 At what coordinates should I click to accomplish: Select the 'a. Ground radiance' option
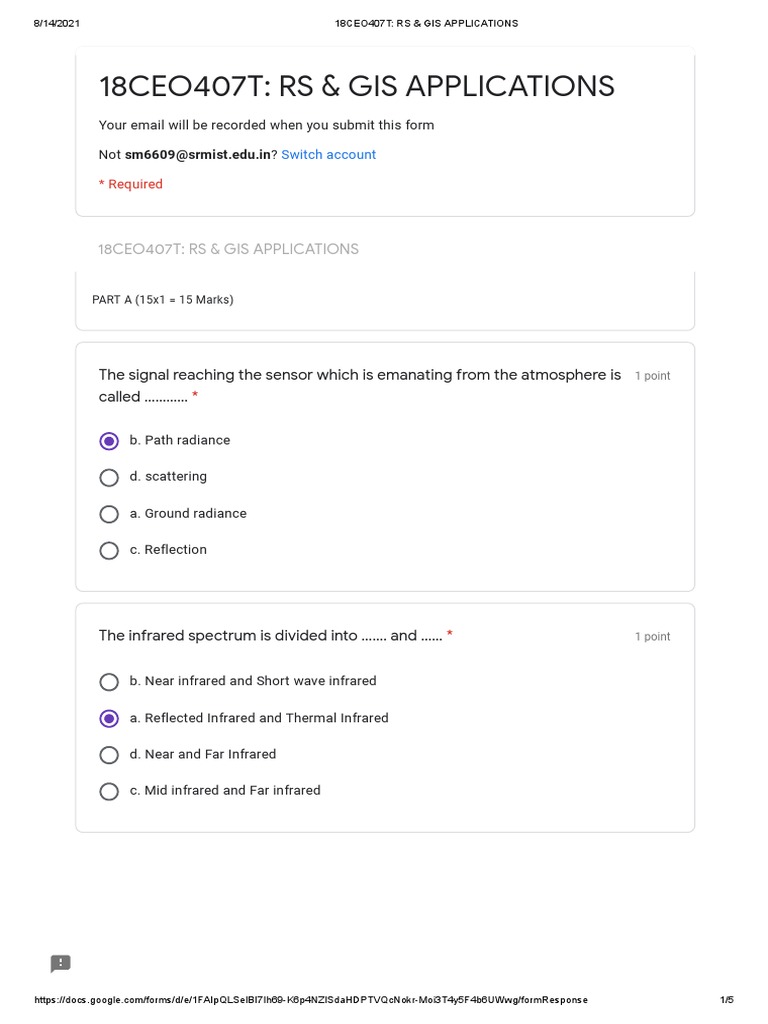pyautogui.click(x=109, y=514)
